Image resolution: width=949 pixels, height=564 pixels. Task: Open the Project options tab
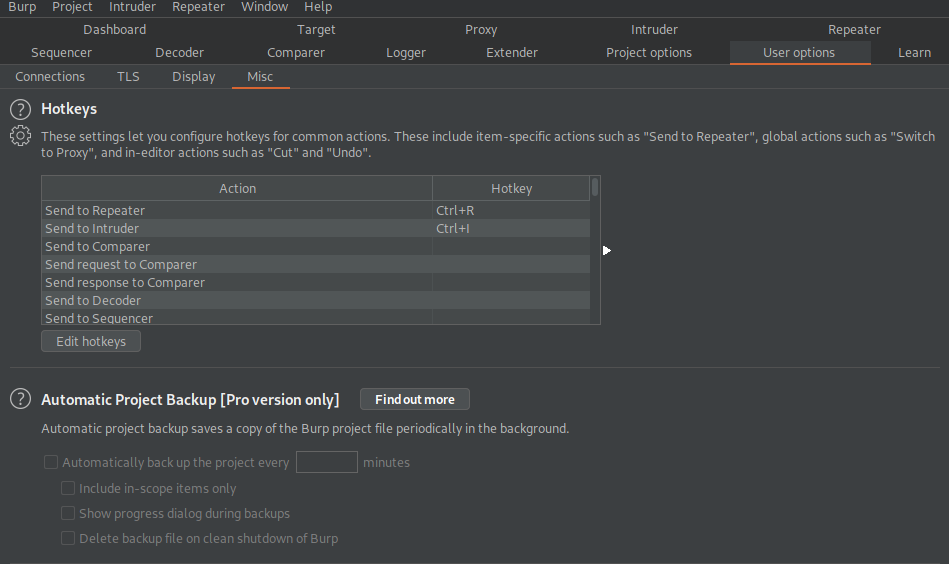(648, 53)
